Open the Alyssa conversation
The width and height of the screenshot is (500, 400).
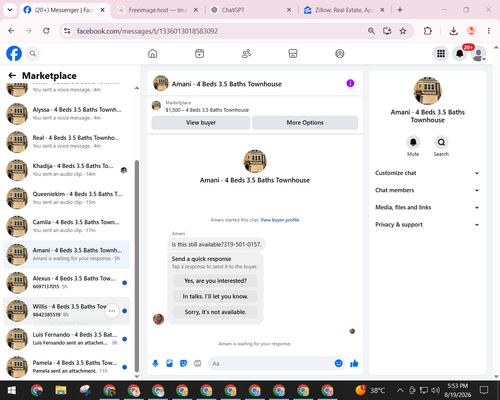67,114
